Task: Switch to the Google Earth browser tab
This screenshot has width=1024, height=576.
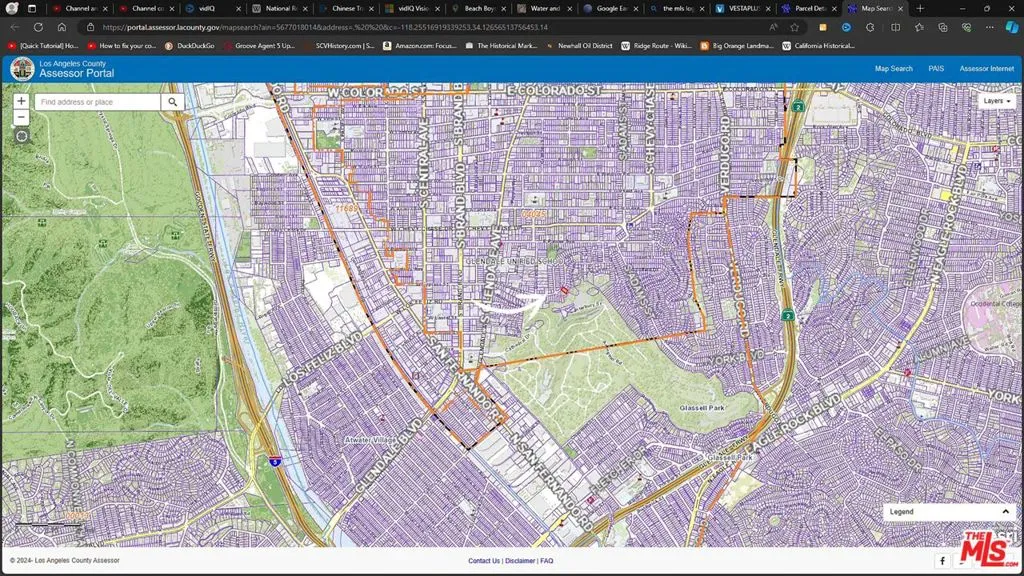Action: [x=610, y=8]
